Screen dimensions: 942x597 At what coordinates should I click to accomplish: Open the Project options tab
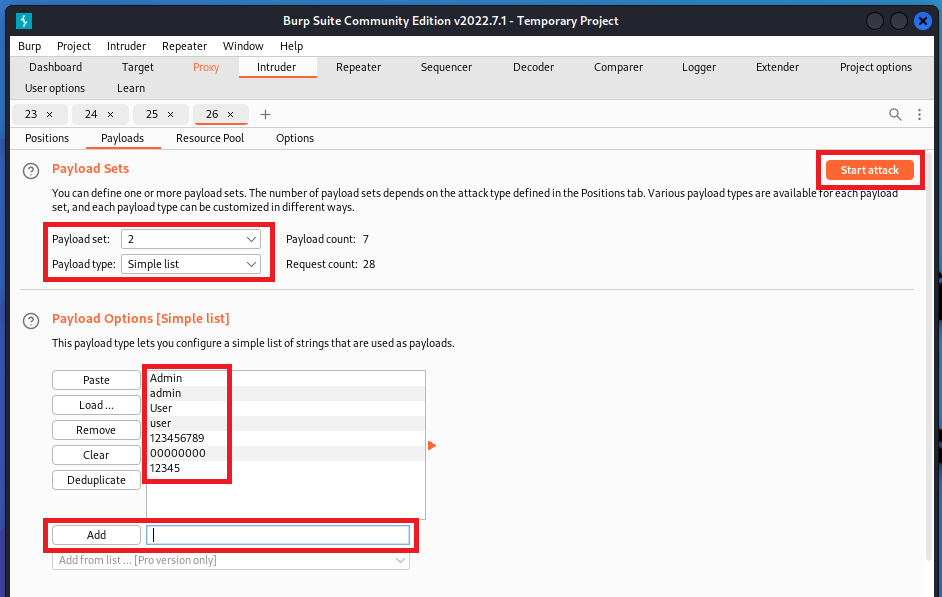[x=876, y=67]
